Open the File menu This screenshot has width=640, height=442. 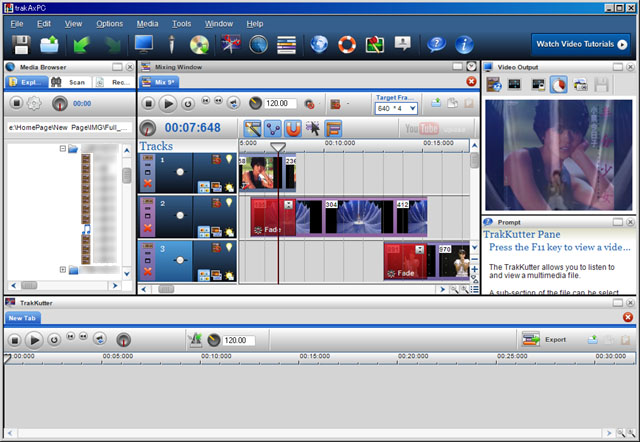tap(17, 24)
